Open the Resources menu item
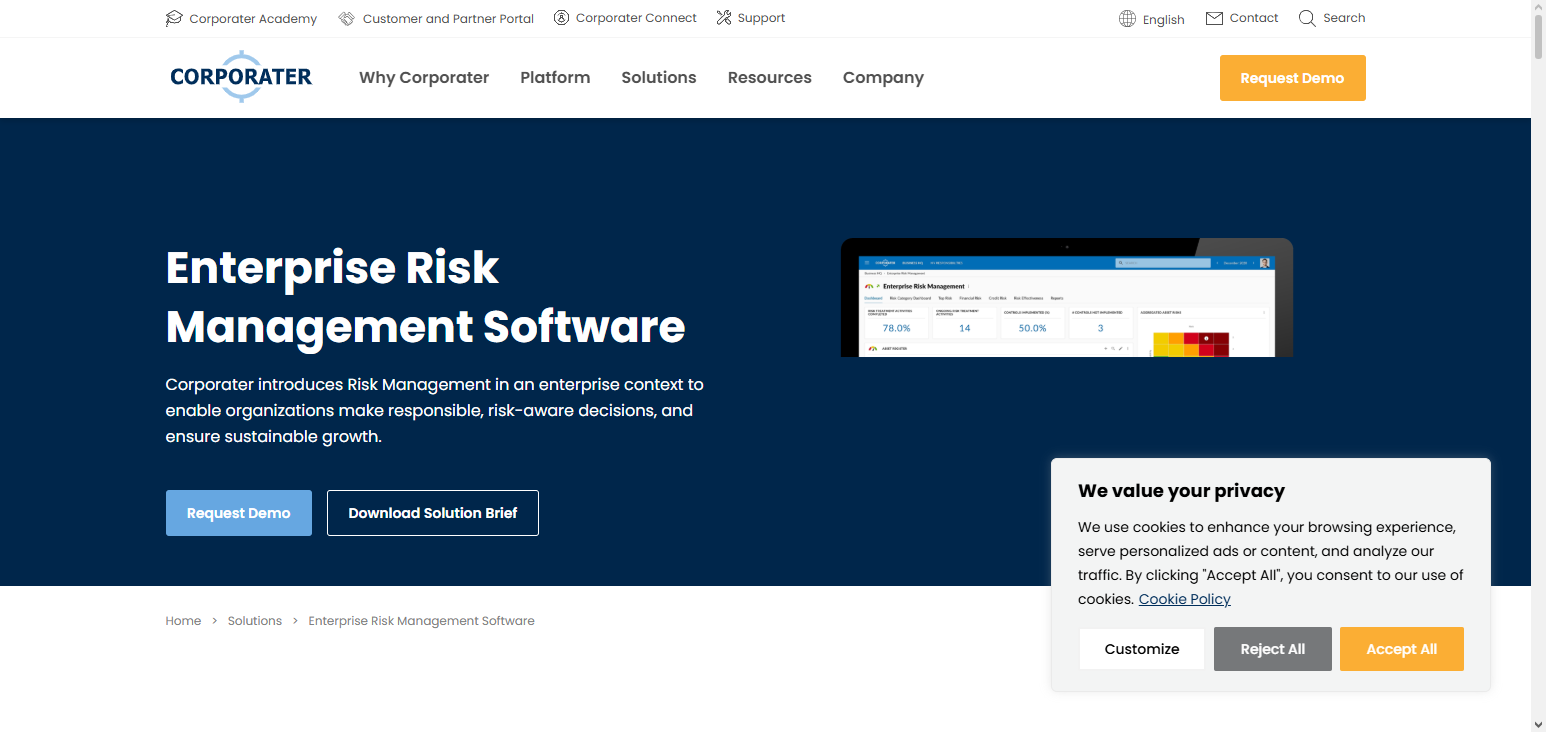This screenshot has width=1546, height=732. click(x=769, y=78)
